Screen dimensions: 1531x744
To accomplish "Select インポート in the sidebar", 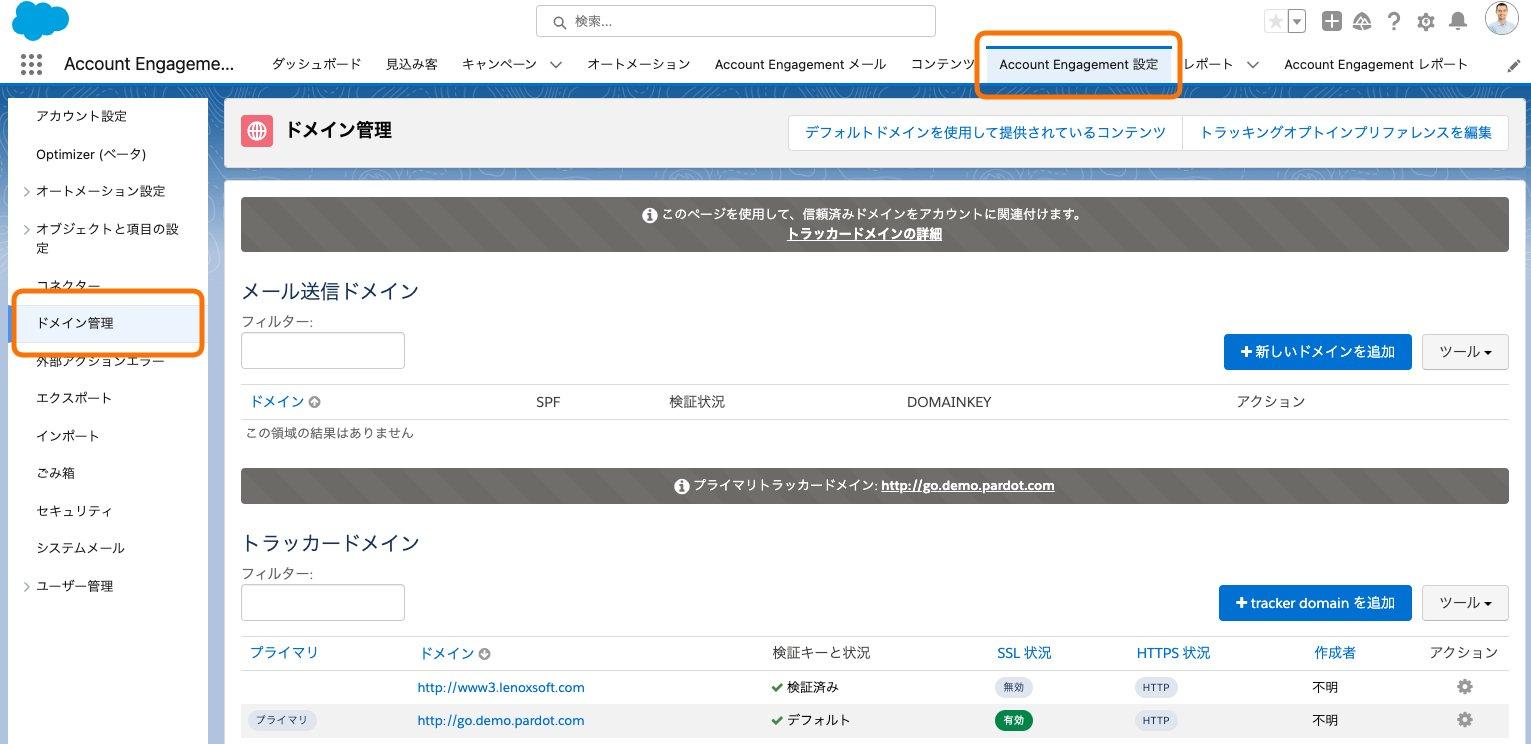I will click(68, 436).
